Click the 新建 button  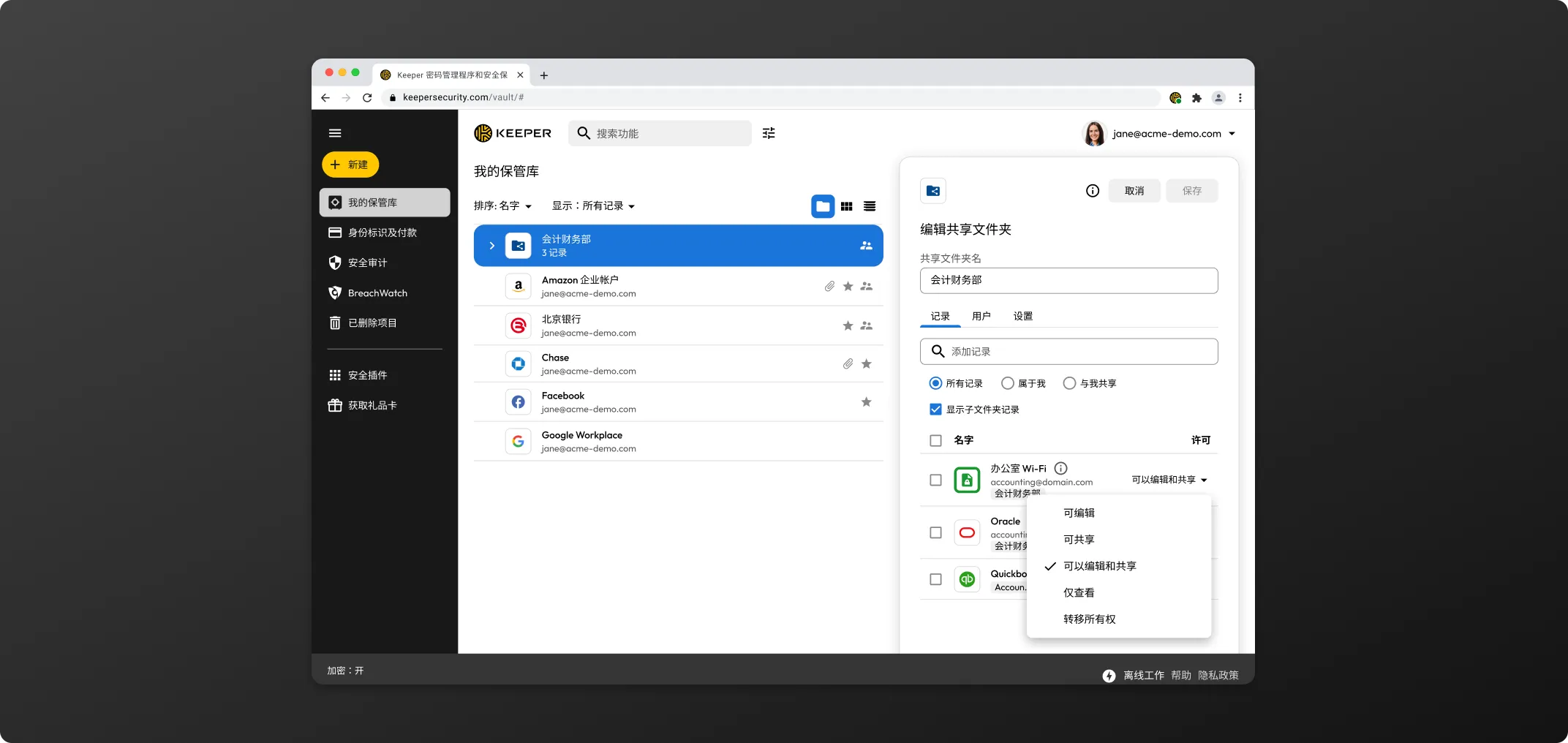click(350, 165)
